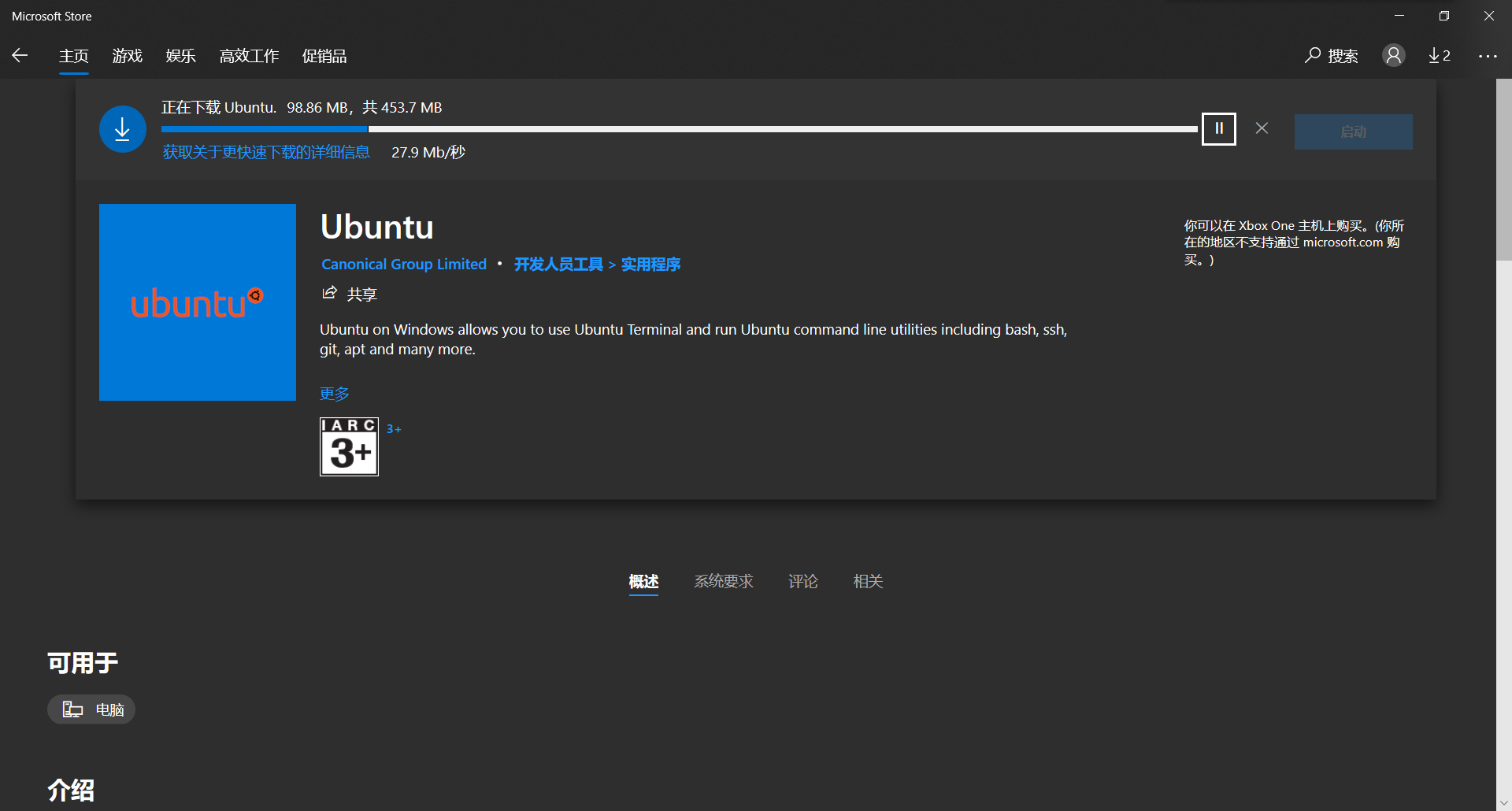Viewport: 1512px width, 811px height.
Task: Click the 共享 label text
Action: click(x=362, y=294)
